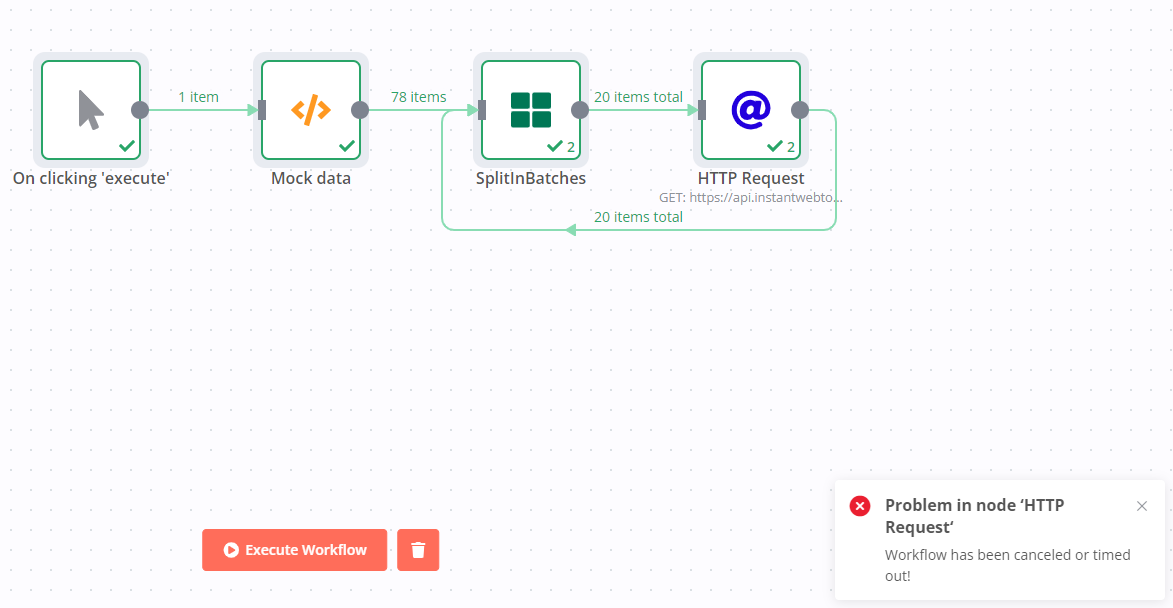Click the trash delete button
This screenshot has width=1173, height=608.
pos(418,550)
